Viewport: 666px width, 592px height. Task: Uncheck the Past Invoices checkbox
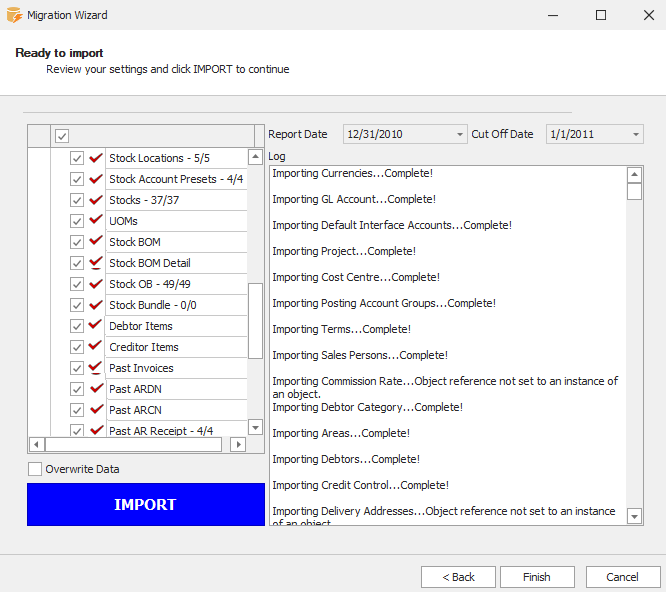(x=77, y=368)
